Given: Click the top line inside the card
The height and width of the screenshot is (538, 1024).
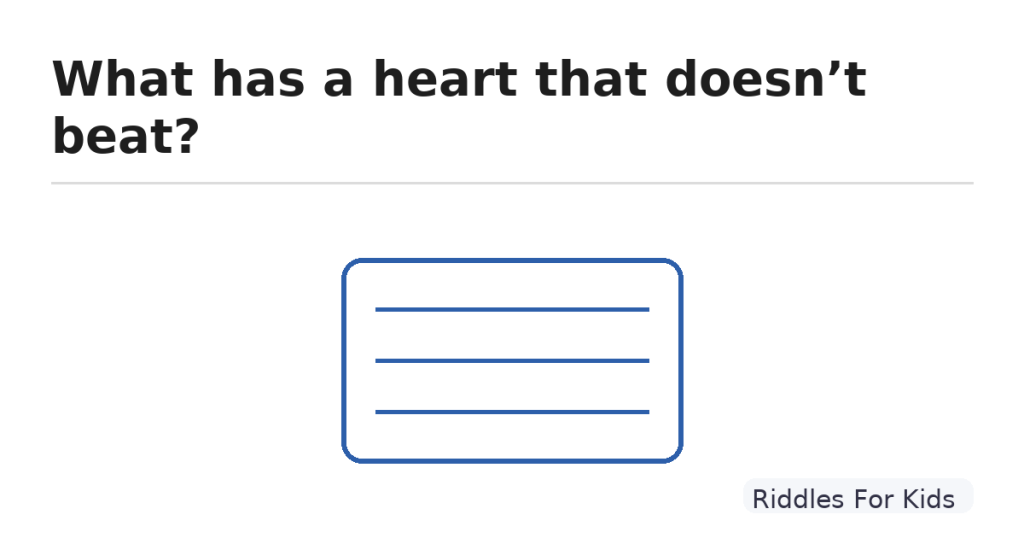Looking at the screenshot, I should [512, 310].
